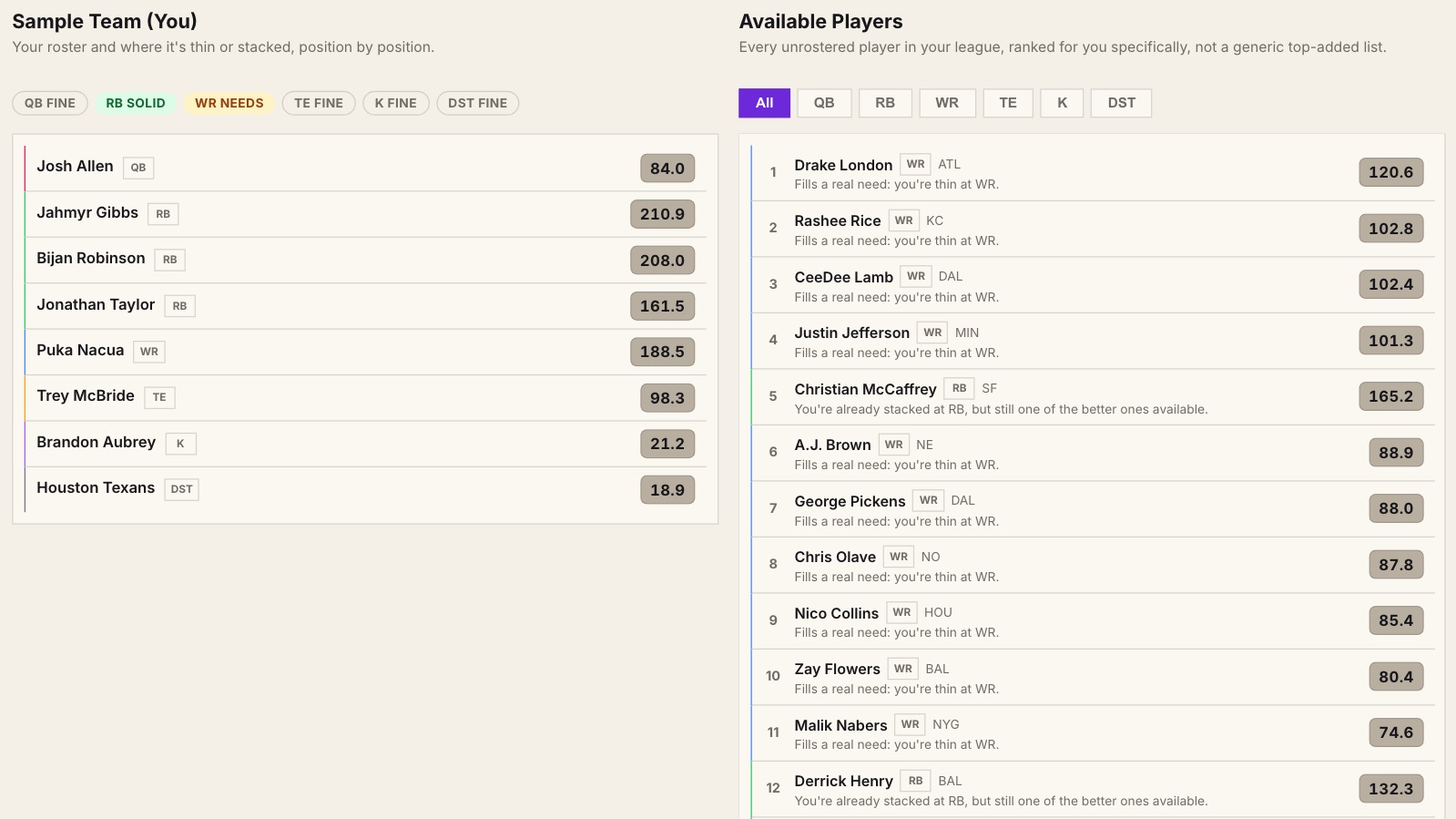Click the DST FINE status pill
Viewport: 1456px width, 819px height.
pos(478,103)
